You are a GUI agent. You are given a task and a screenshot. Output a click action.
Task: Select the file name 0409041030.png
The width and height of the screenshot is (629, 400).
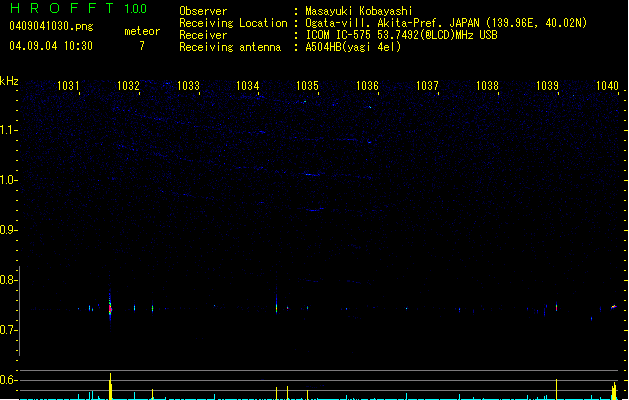[51, 26]
